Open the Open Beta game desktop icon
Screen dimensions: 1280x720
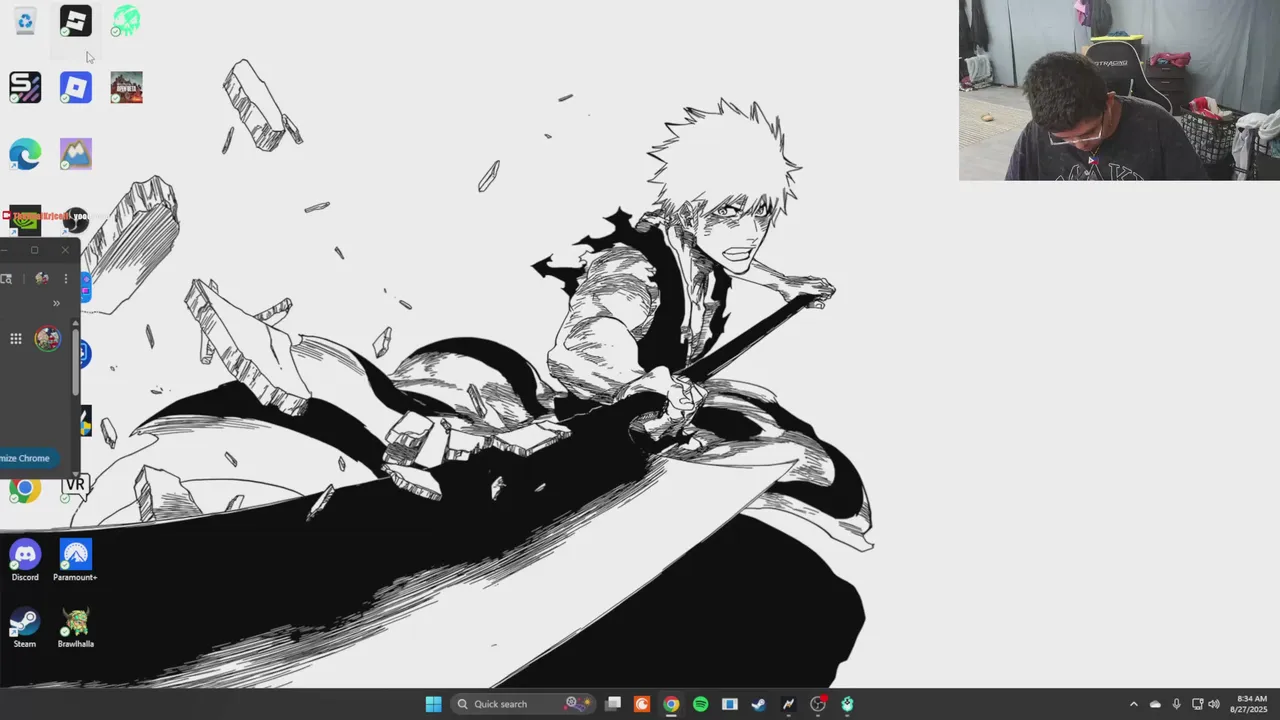click(x=126, y=87)
